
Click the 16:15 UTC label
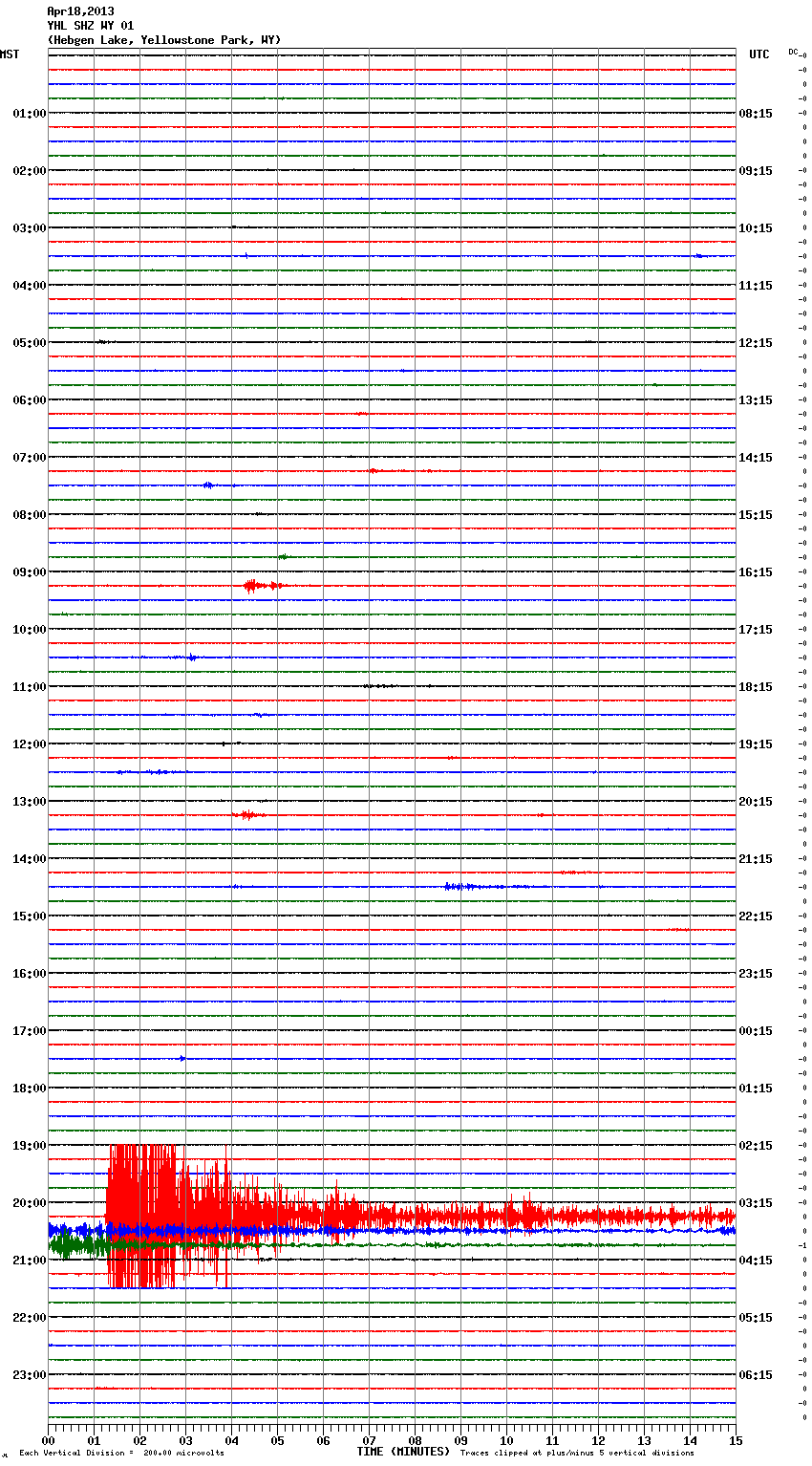[x=756, y=572]
